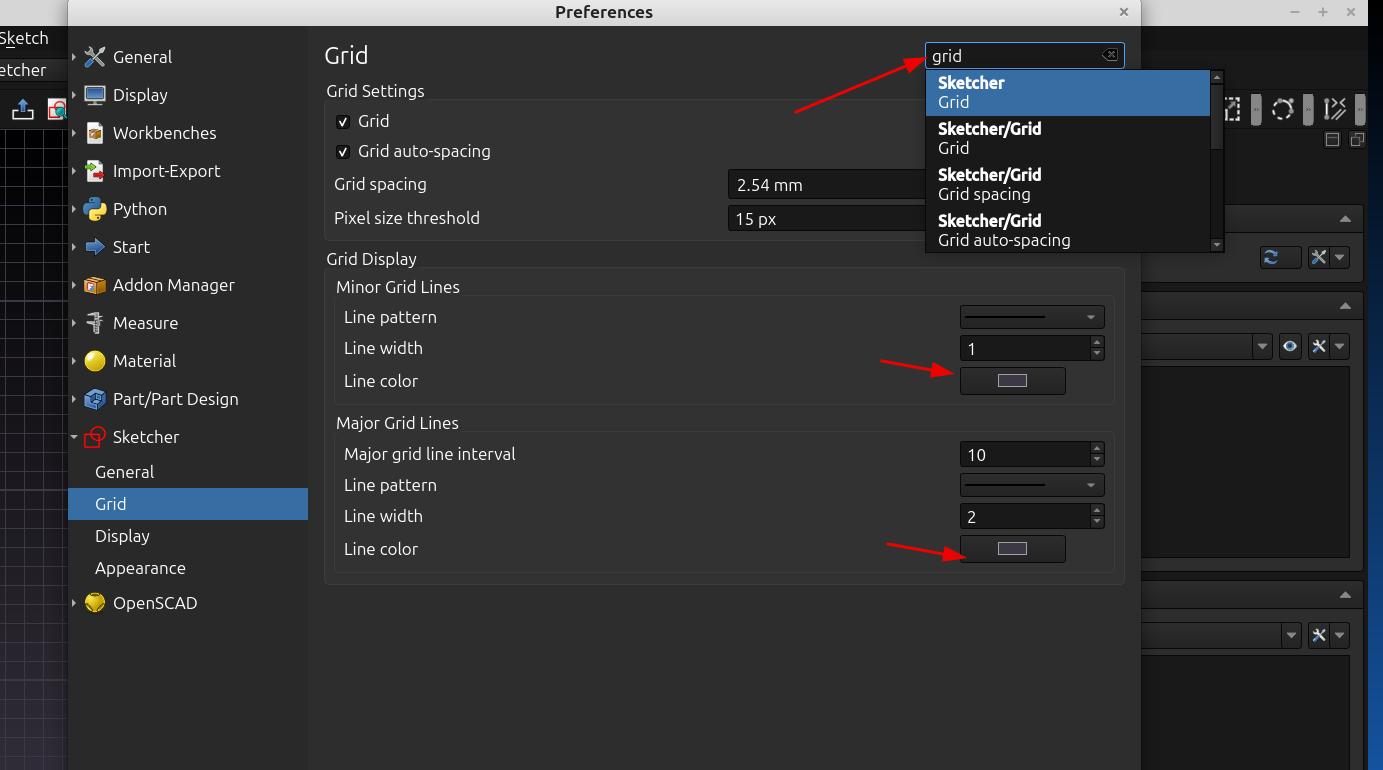Click the Grid spacing value field
1383x770 pixels.
pyautogui.click(x=828, y=185)
